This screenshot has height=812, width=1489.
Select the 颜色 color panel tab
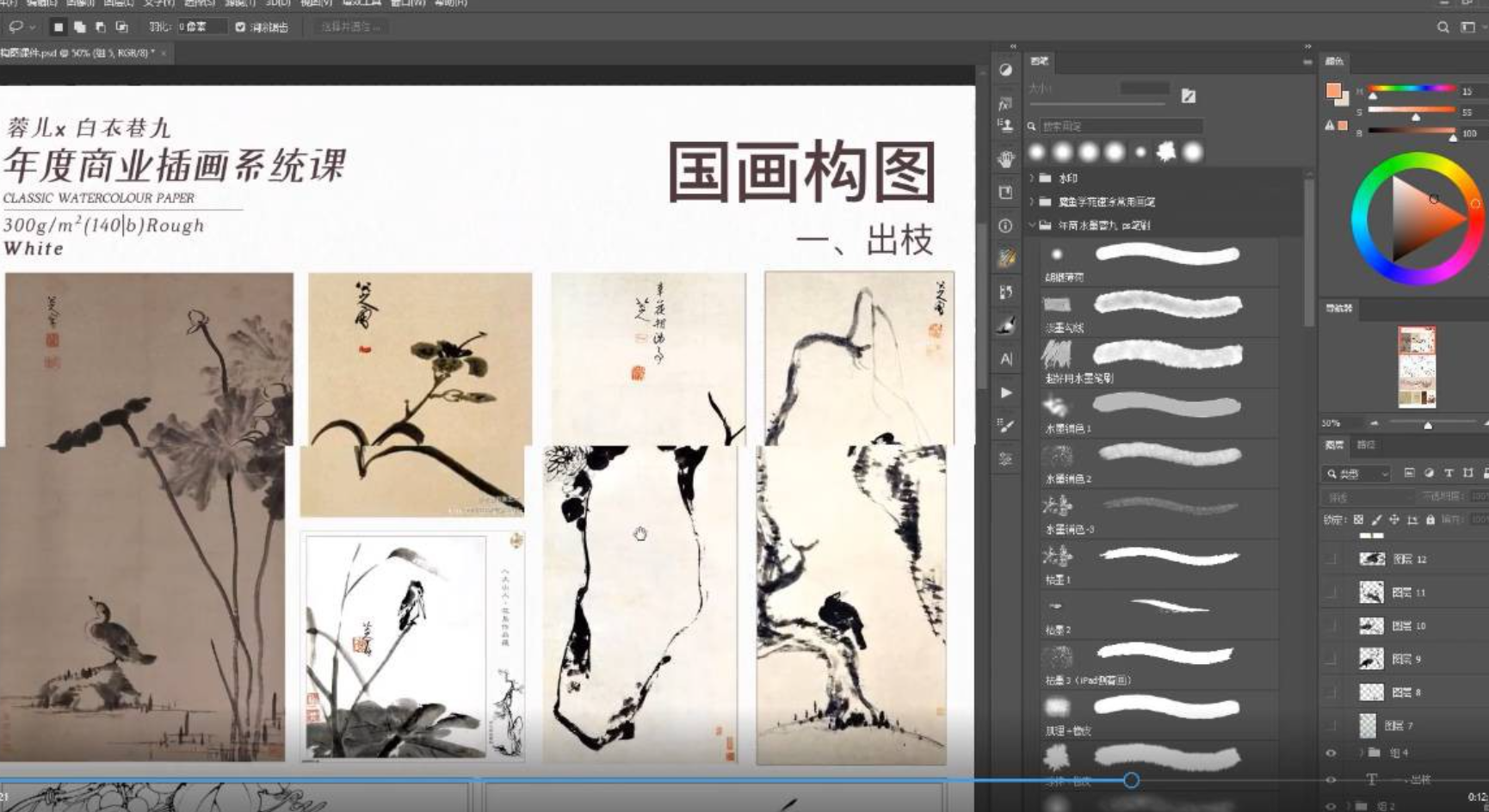click(1334, 61)
